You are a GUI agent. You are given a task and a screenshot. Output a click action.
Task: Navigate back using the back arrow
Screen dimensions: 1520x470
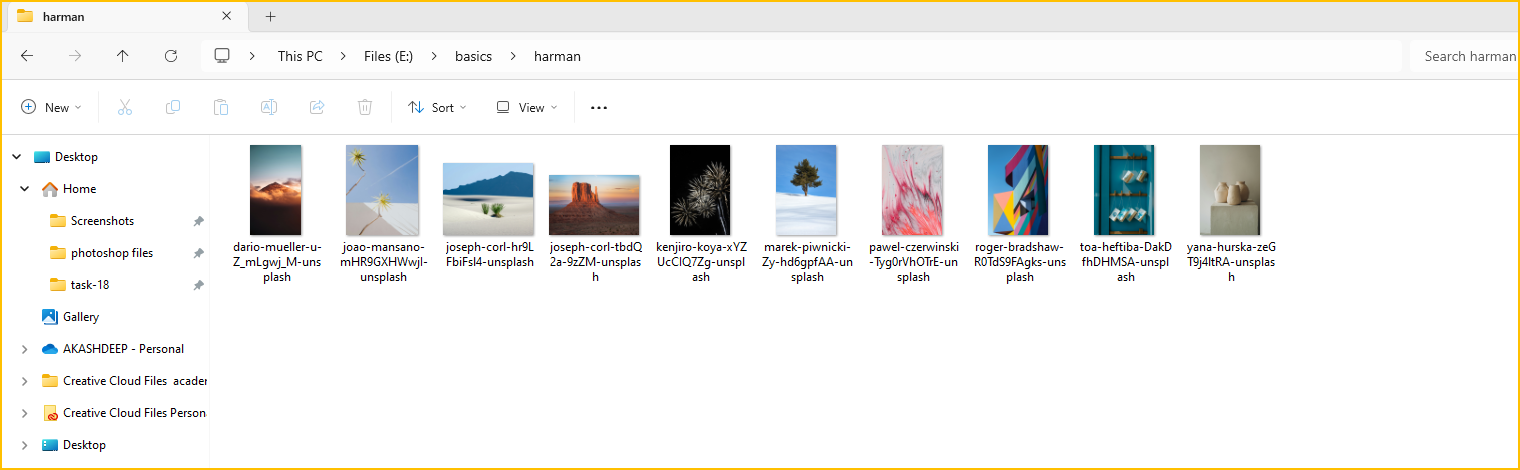pos(27,56)
